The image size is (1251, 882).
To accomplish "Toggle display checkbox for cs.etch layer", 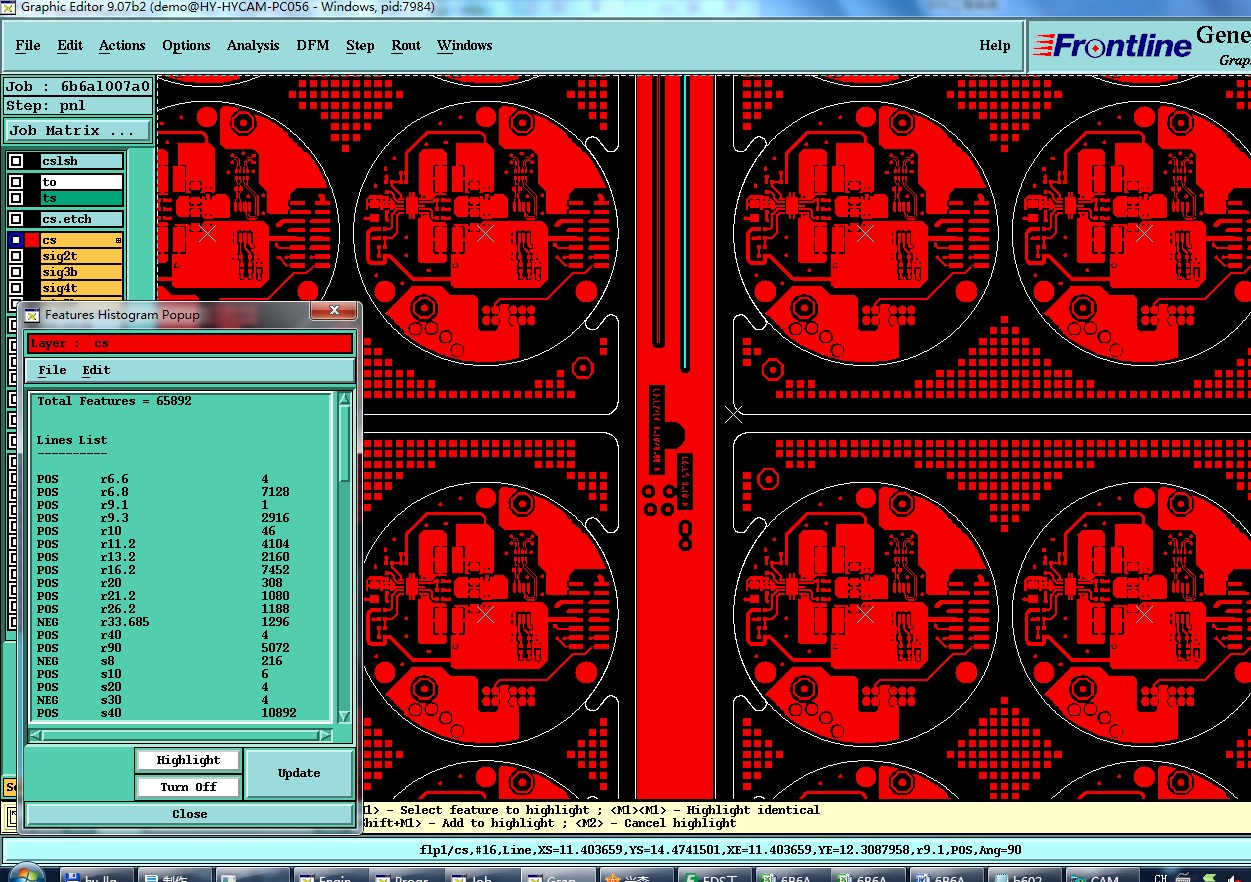I will pos(16,219).
